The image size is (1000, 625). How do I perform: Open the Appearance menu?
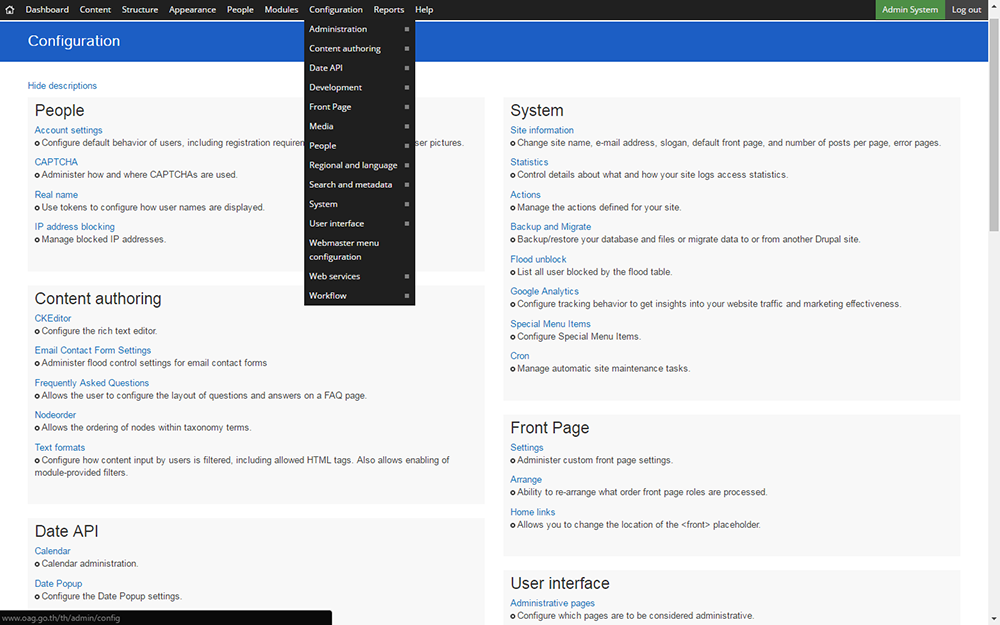pos(192,9)
